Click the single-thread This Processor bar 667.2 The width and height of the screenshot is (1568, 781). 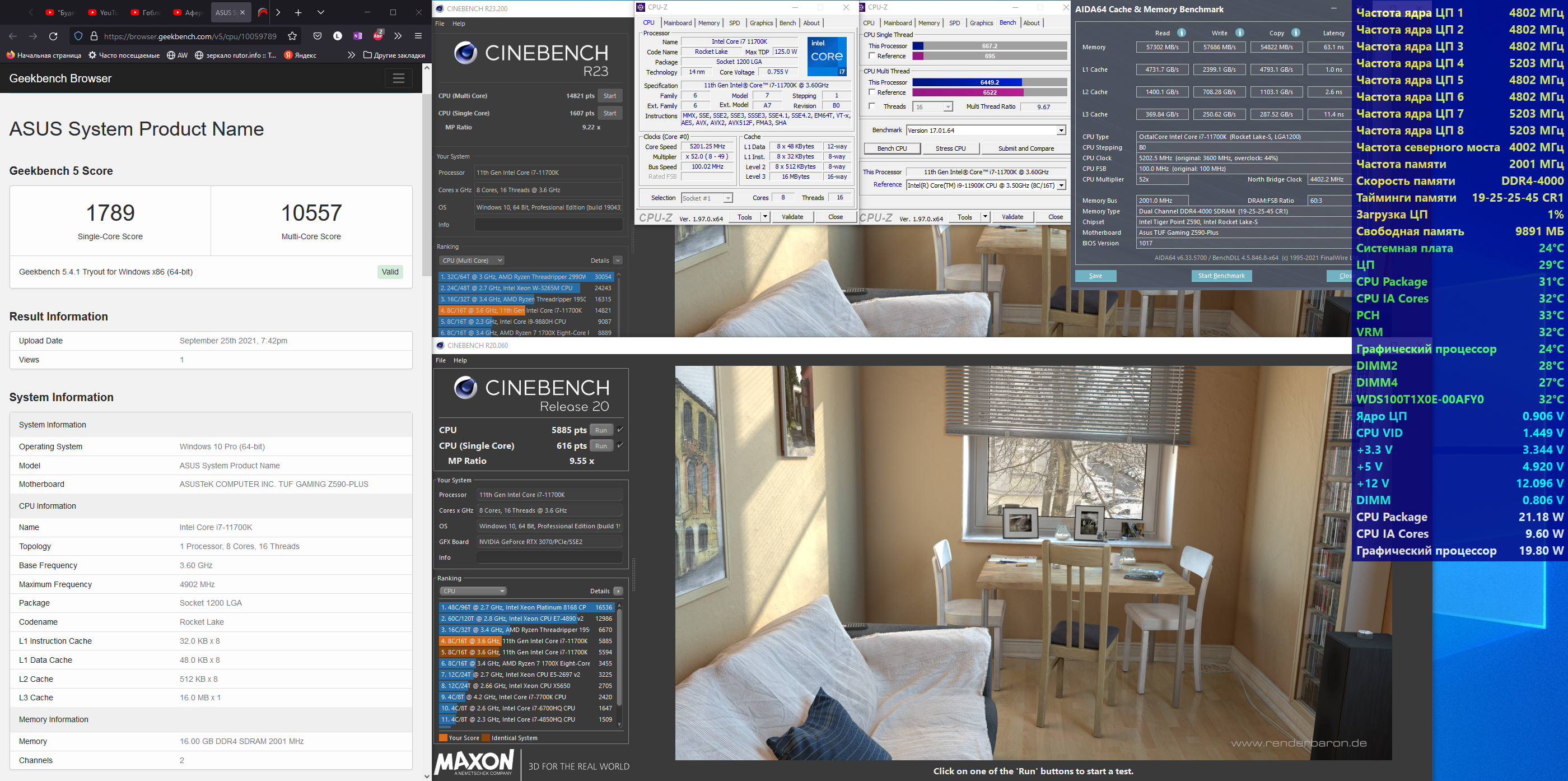(990, 47)
